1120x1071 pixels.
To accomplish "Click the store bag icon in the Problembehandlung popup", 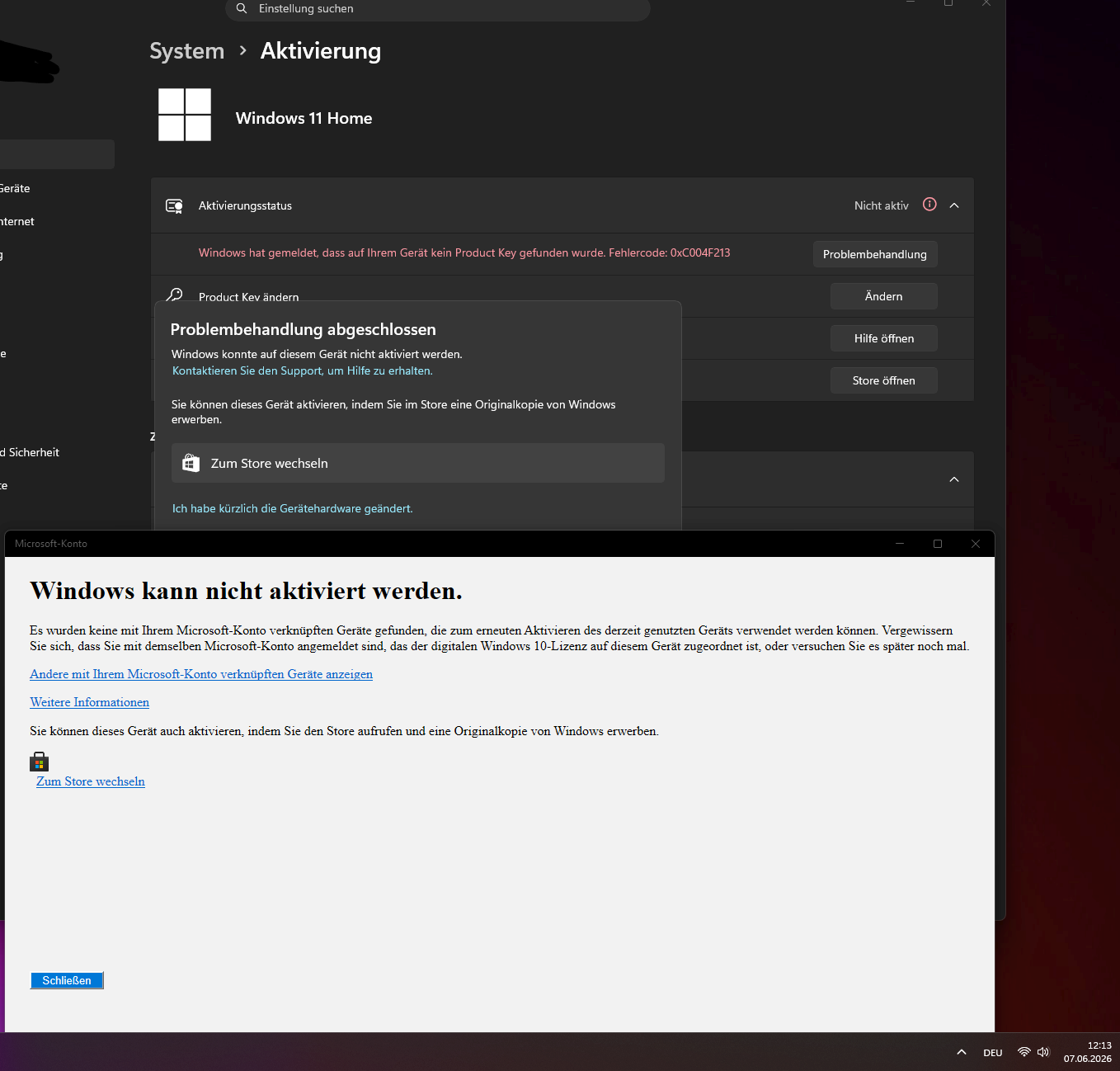I will point(191,463).
